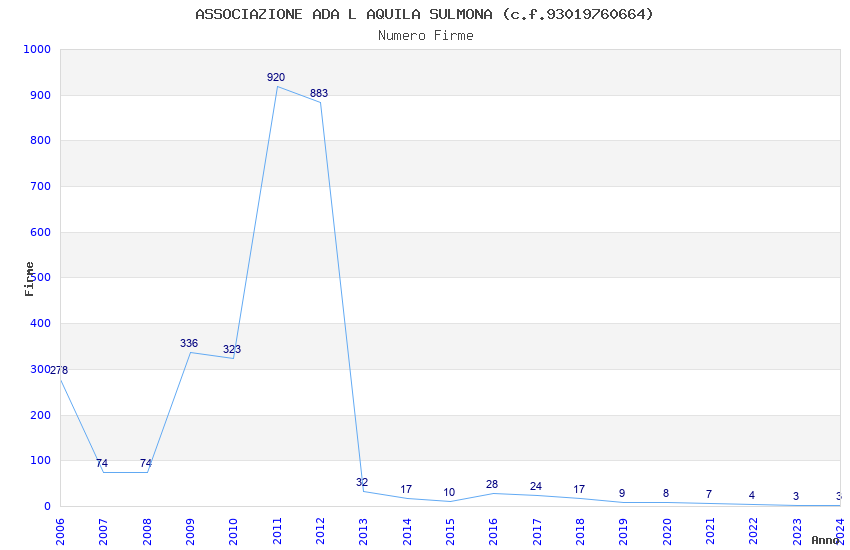Viewport: 850px width, 550px height.
Task: Click the data label 4
Action: pyautogui.click(x=752, y=495)
